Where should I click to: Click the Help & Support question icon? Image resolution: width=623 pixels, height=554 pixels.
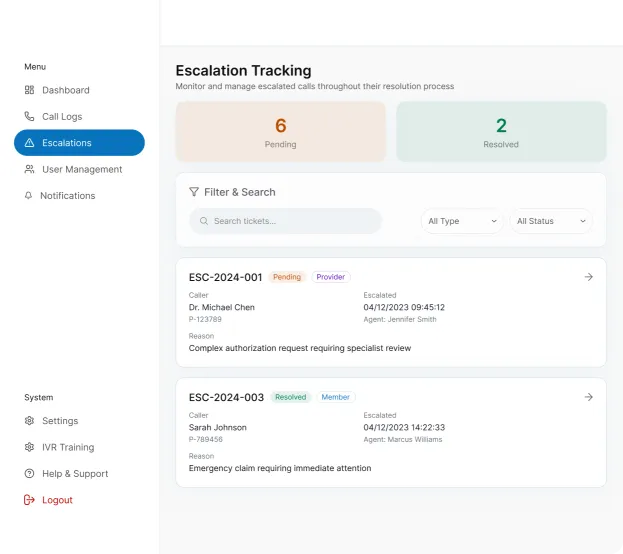tap(29, 474)
